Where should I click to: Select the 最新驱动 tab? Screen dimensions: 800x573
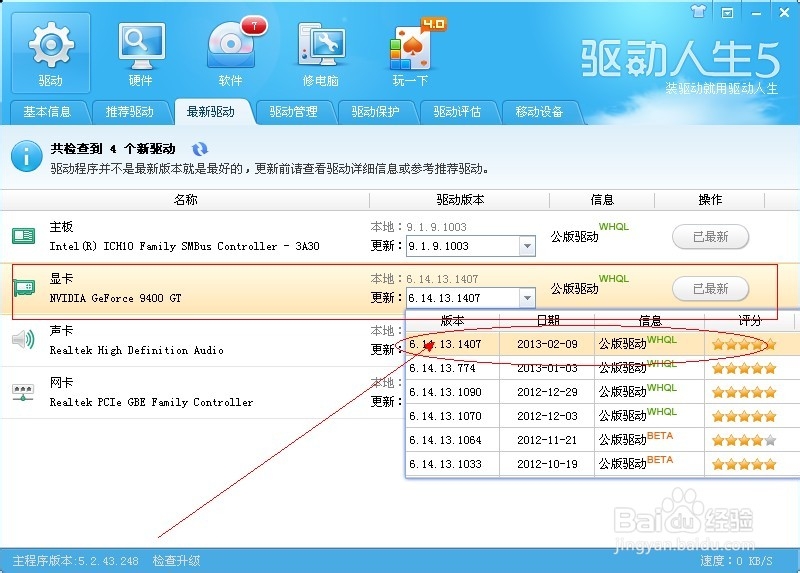(x=211, y=112)
